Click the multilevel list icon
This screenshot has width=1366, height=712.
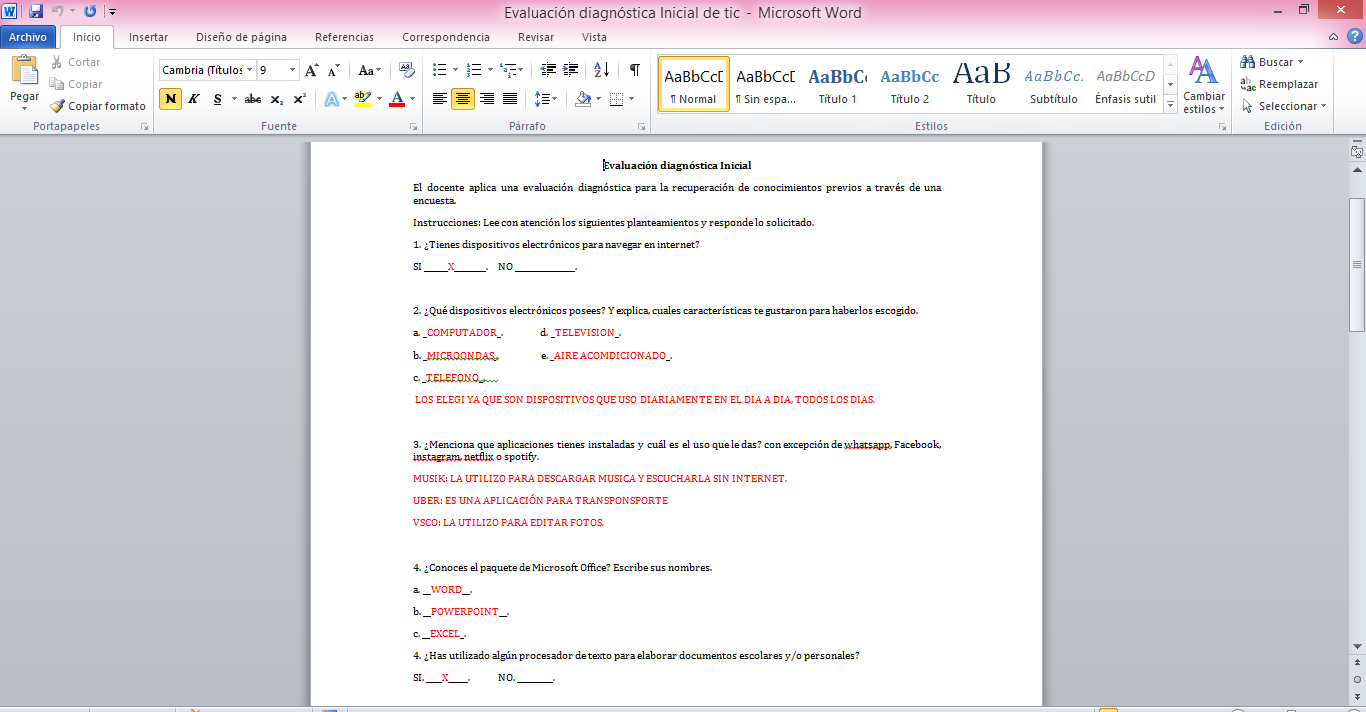point(509,70)
